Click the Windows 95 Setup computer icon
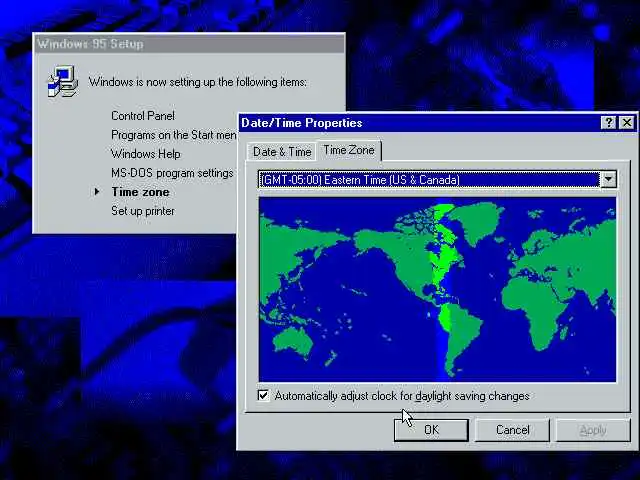 pyautogui.click(x=62, y=81)
